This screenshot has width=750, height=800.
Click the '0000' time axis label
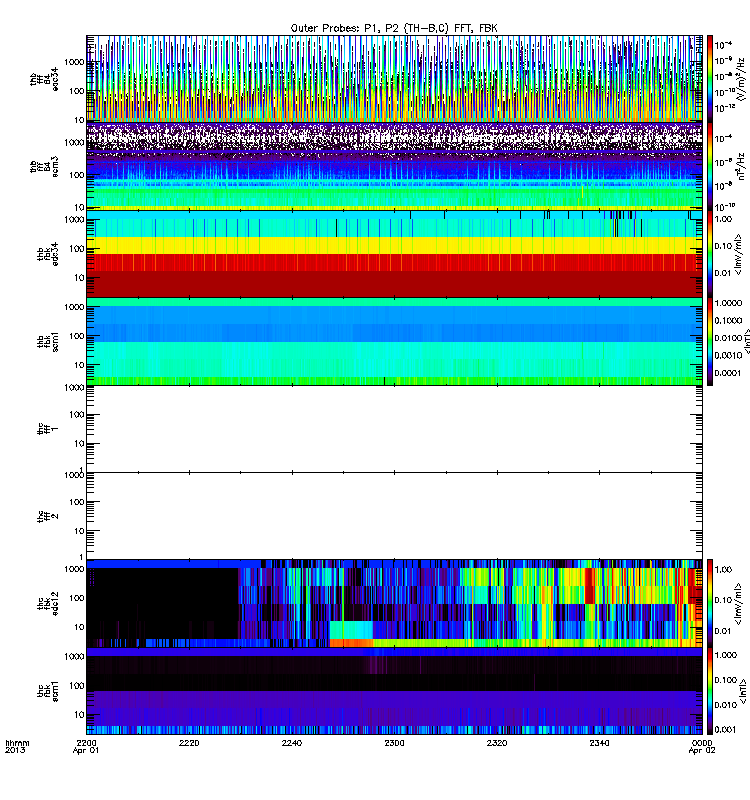[703, 743]
